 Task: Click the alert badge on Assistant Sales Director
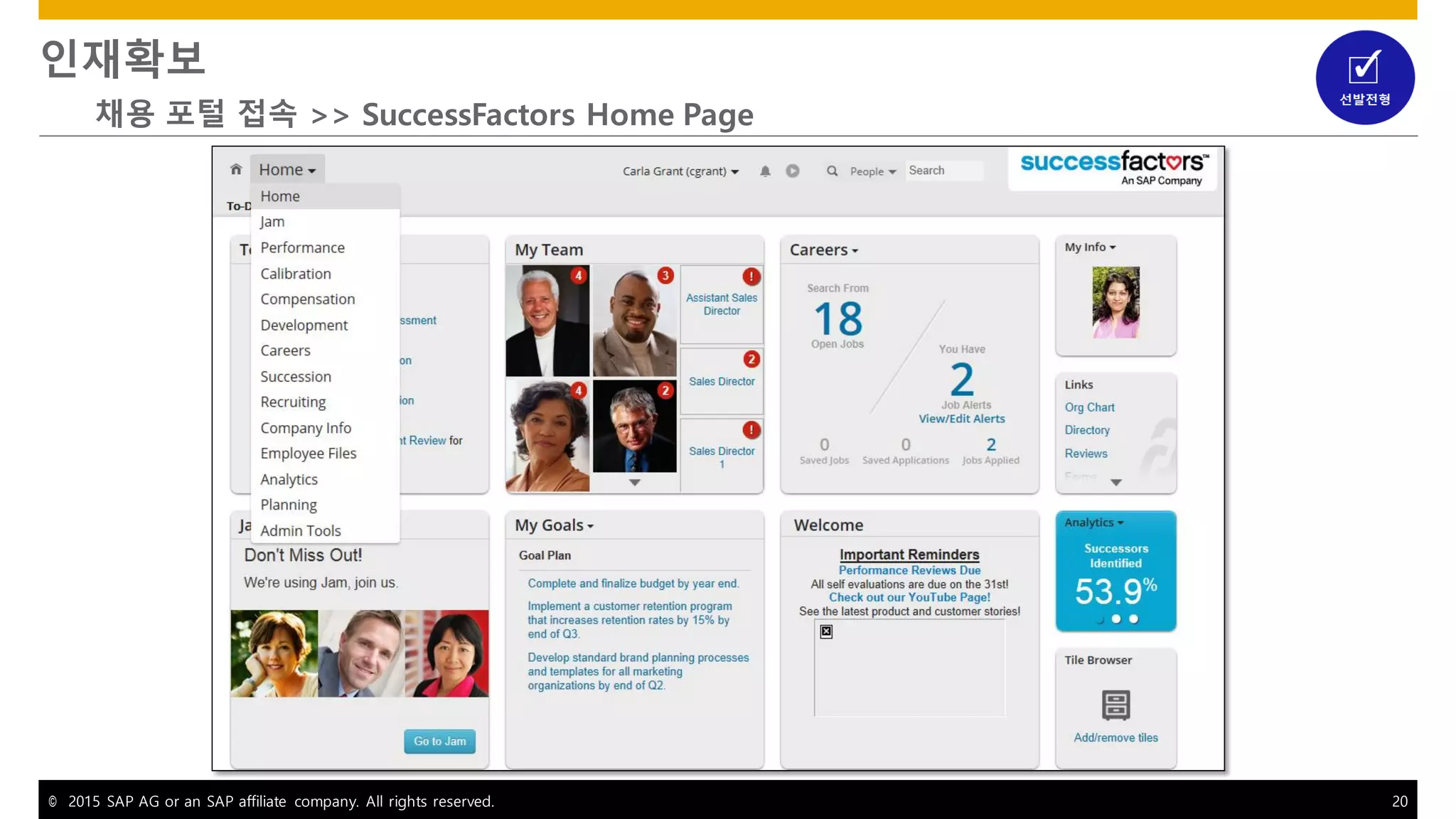click(751, 277)
